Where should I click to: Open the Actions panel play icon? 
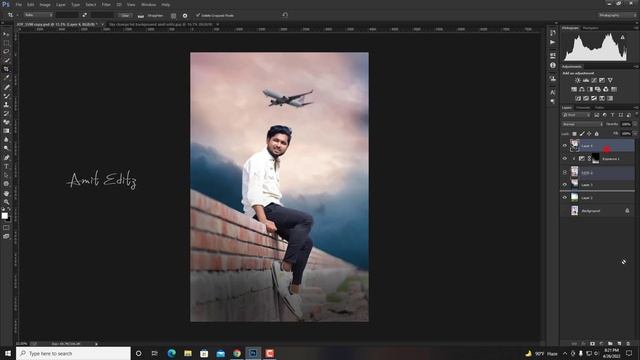[553, 42]
